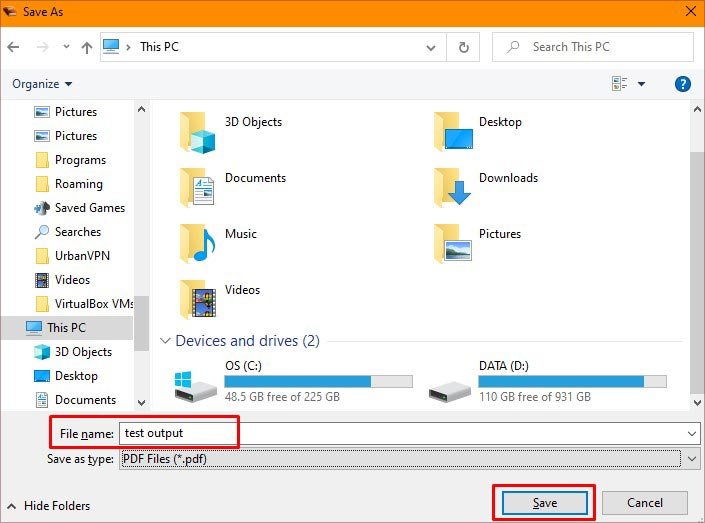705x523 pixels.
Task: Click the Cancel button
Action: click(645, 503)
